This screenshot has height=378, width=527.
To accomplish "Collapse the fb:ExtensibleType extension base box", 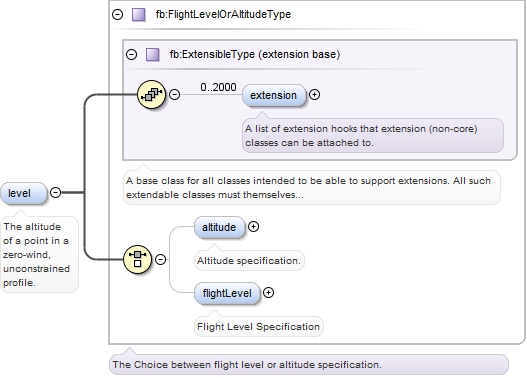I will pos(131,54).
